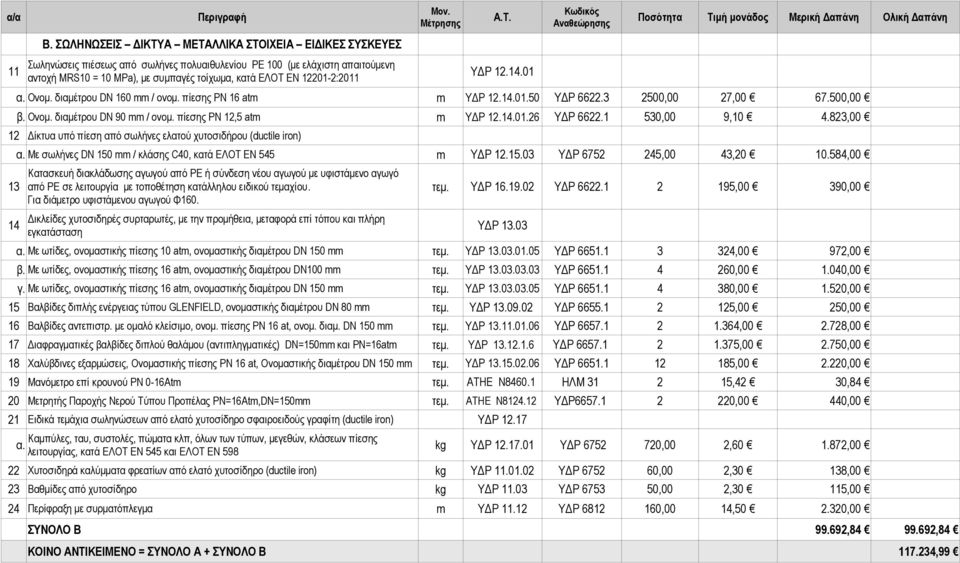
Task: Select the GLENFIELD valve description in row 15
Action: click(198, 307)
